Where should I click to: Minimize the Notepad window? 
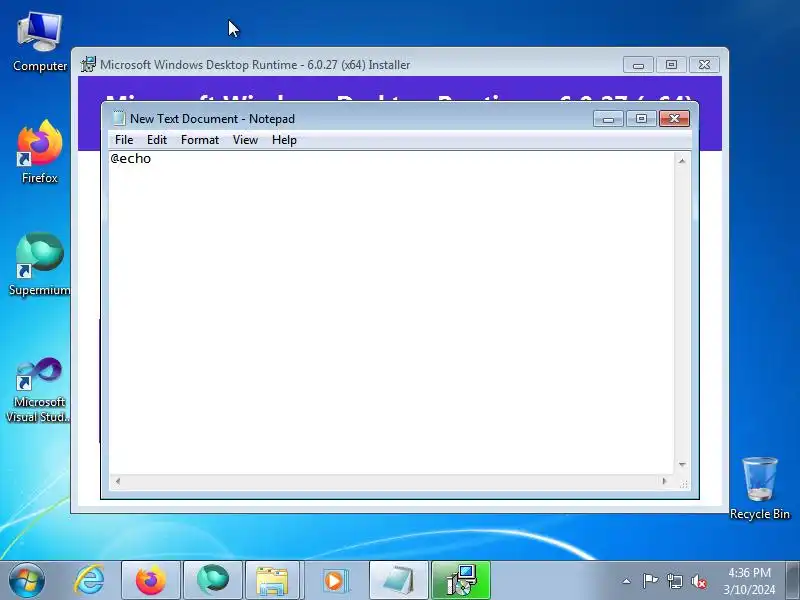[608, 119]
